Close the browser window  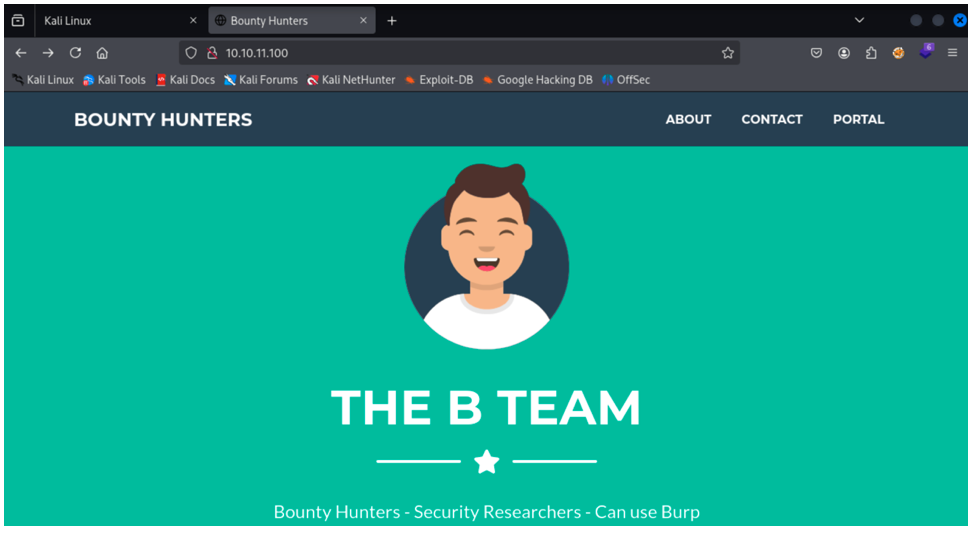tap(960, 20)
